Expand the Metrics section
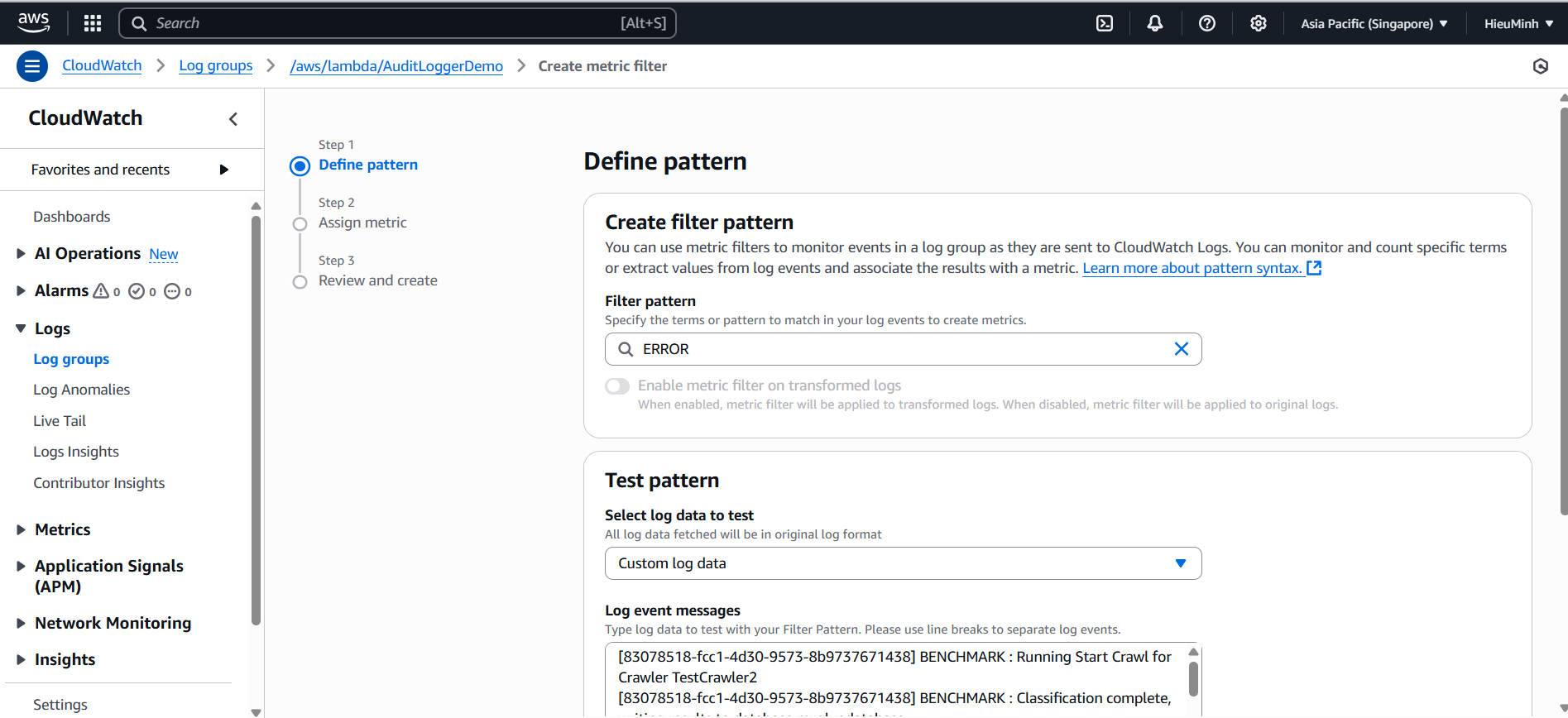The height and width of the screenshot is (718, 1568). click(21, 529)
